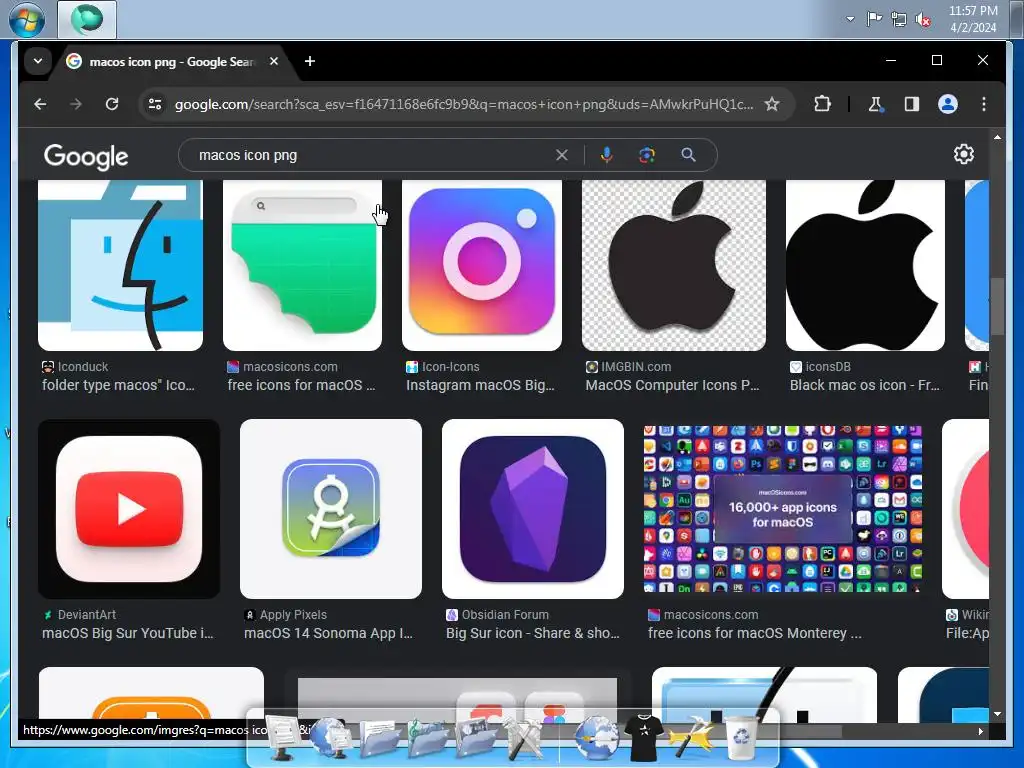Click the Iconduck source label

83,367
